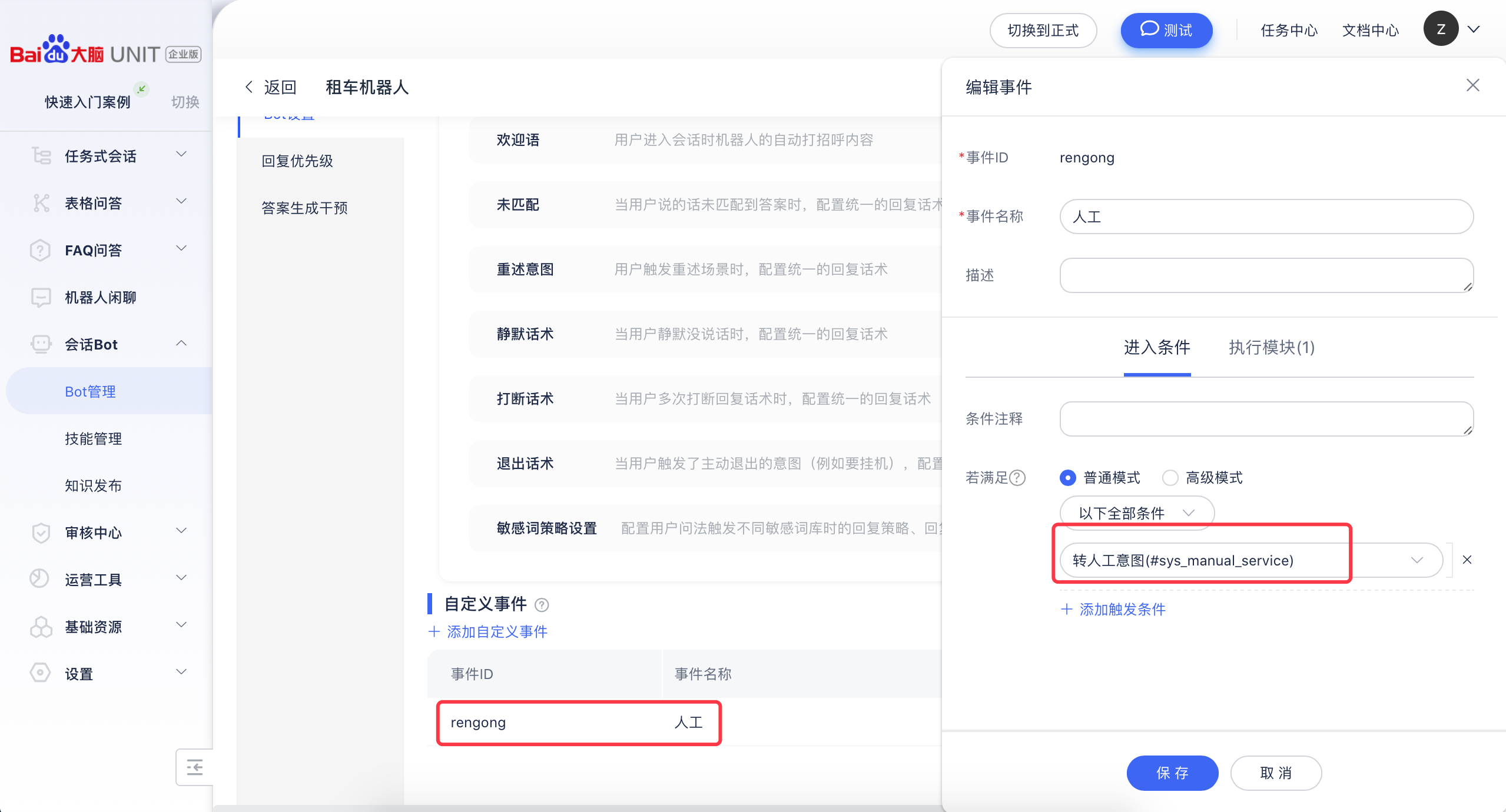This screenshot has width=1506, height=812.
Task: Collapse the 会话Bot menu section
Action: 181,344
